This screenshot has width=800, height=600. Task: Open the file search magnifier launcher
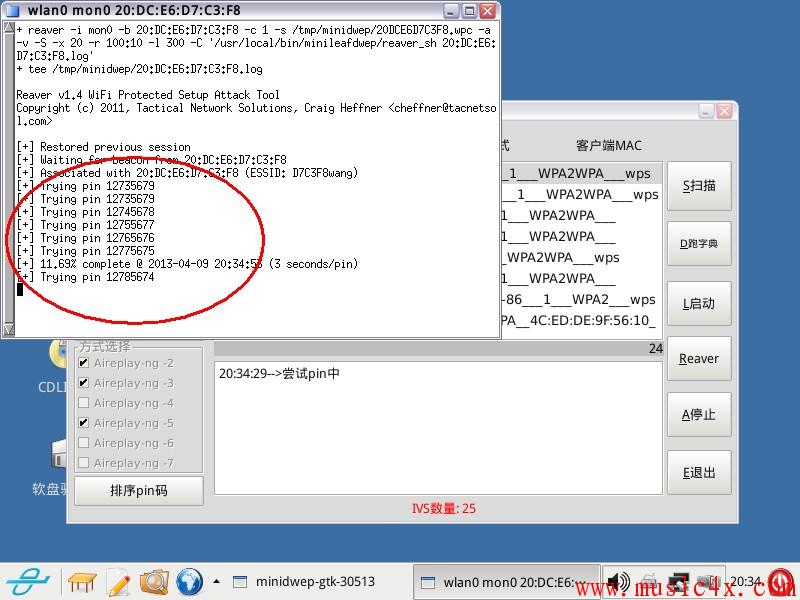tap(154, 582)
